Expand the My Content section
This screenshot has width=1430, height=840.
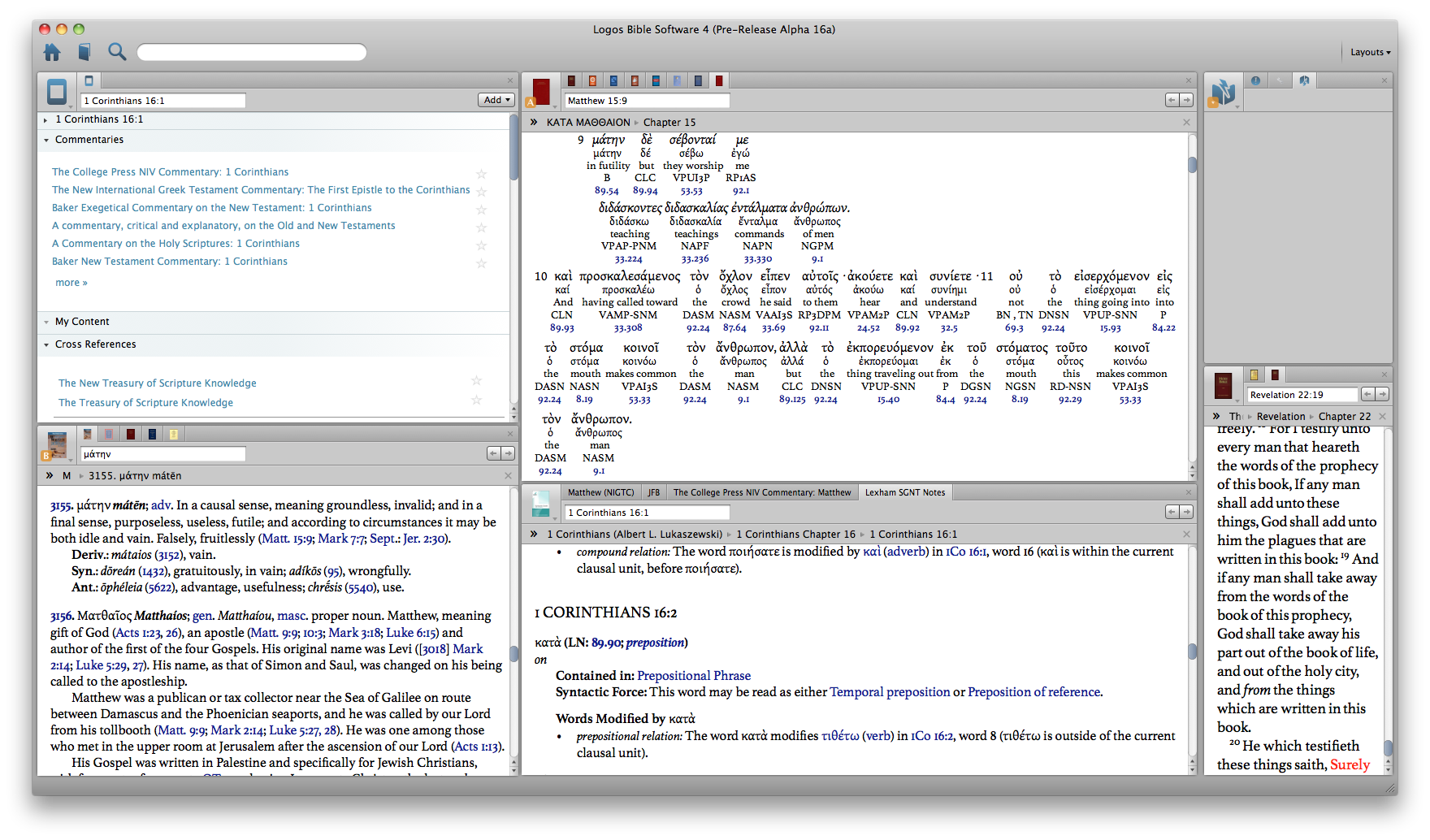[x=45, y=322]
